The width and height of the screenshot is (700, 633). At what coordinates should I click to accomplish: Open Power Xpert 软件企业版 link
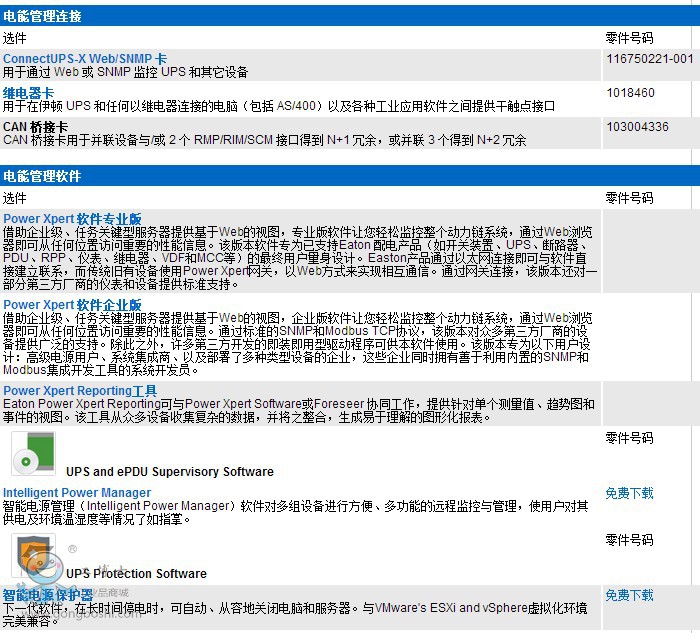point(72,305)
